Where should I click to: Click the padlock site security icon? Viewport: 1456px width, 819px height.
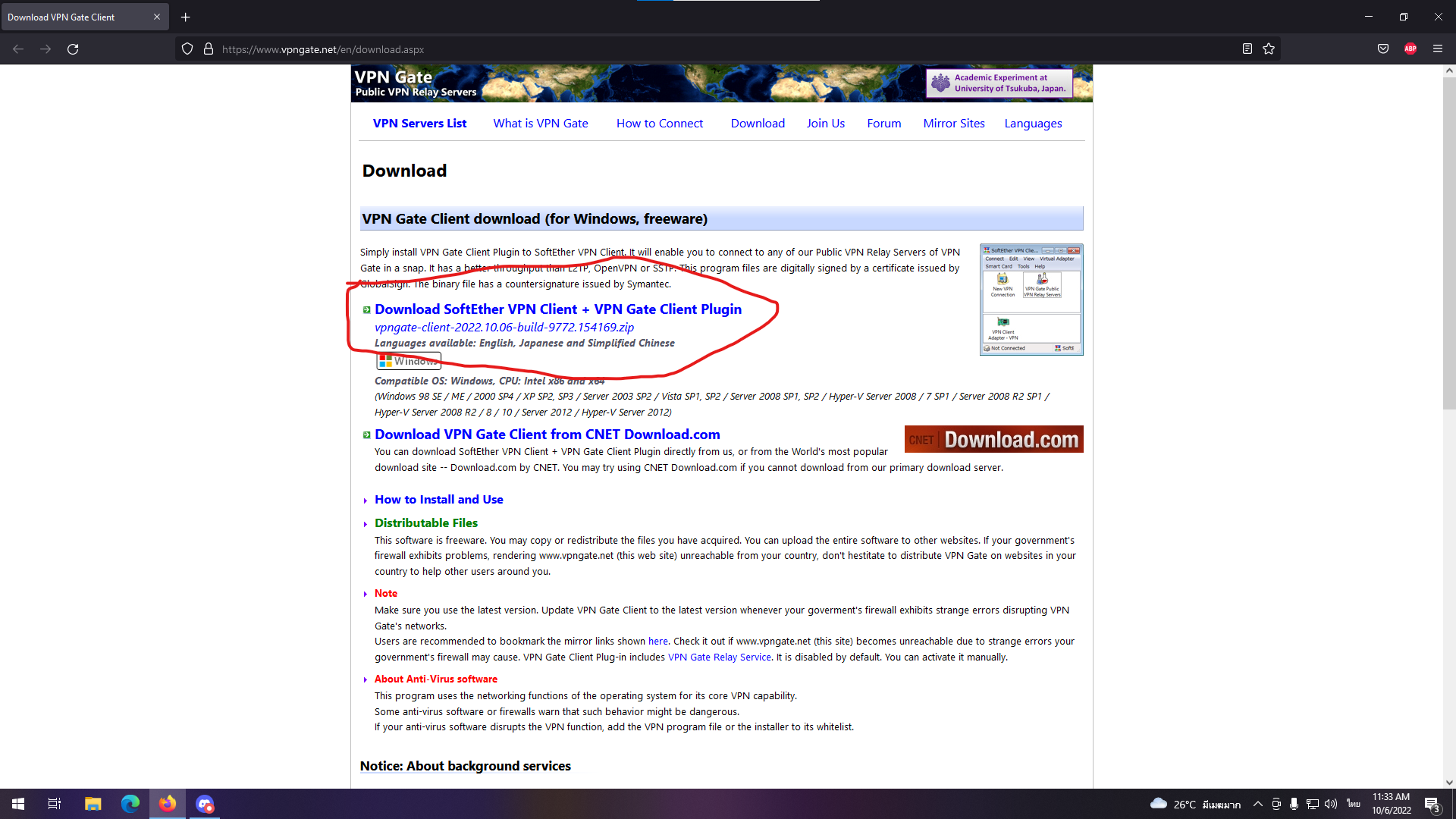coord(209,49)
